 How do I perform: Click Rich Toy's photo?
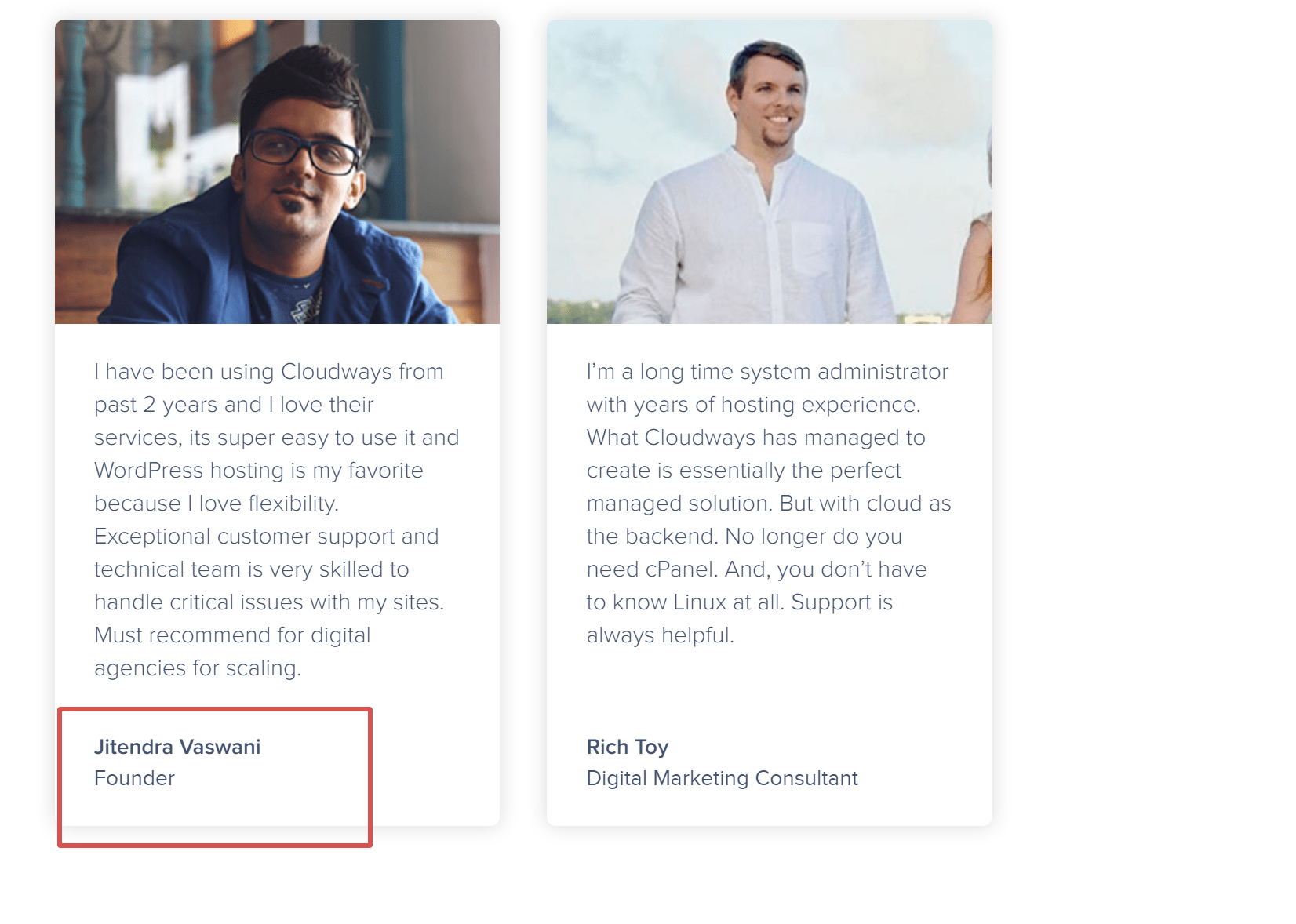pyautogui.click(x=770, y=172)
